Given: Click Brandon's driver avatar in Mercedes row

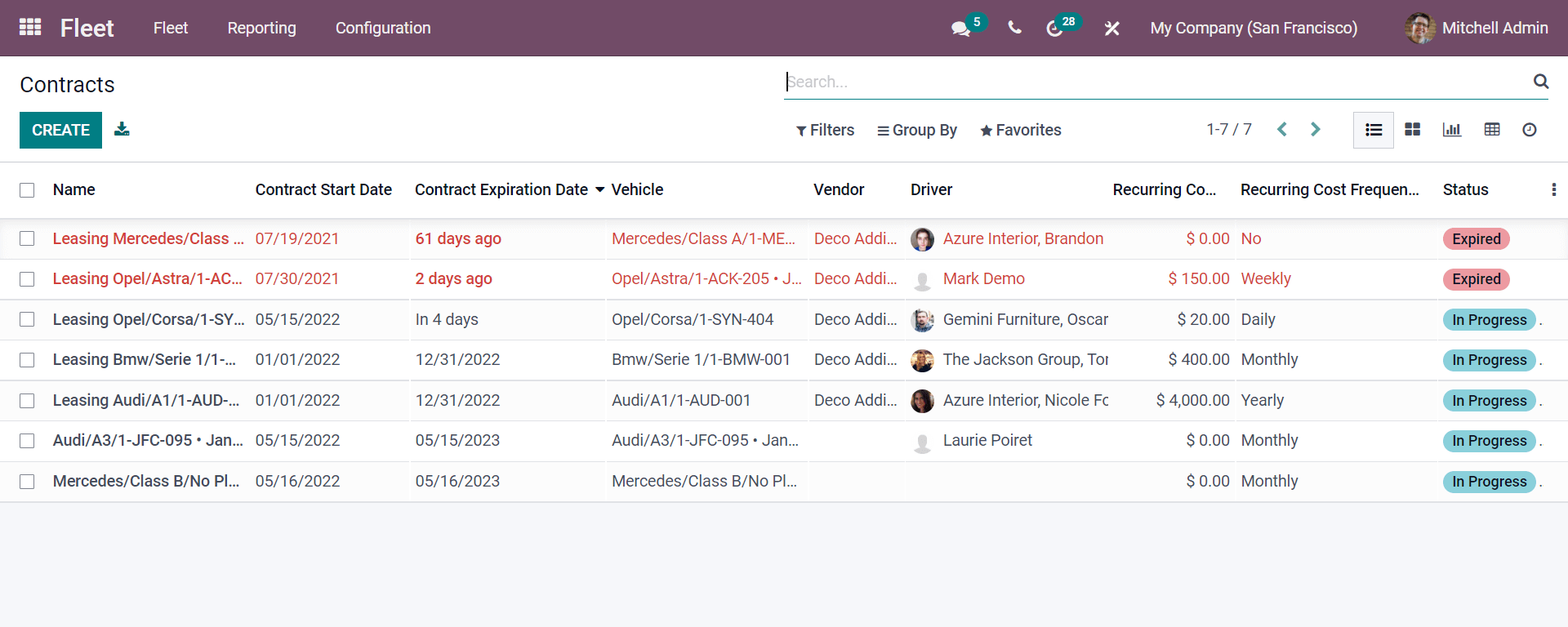Looking at the screenshot, I should [x=922, y=239].
